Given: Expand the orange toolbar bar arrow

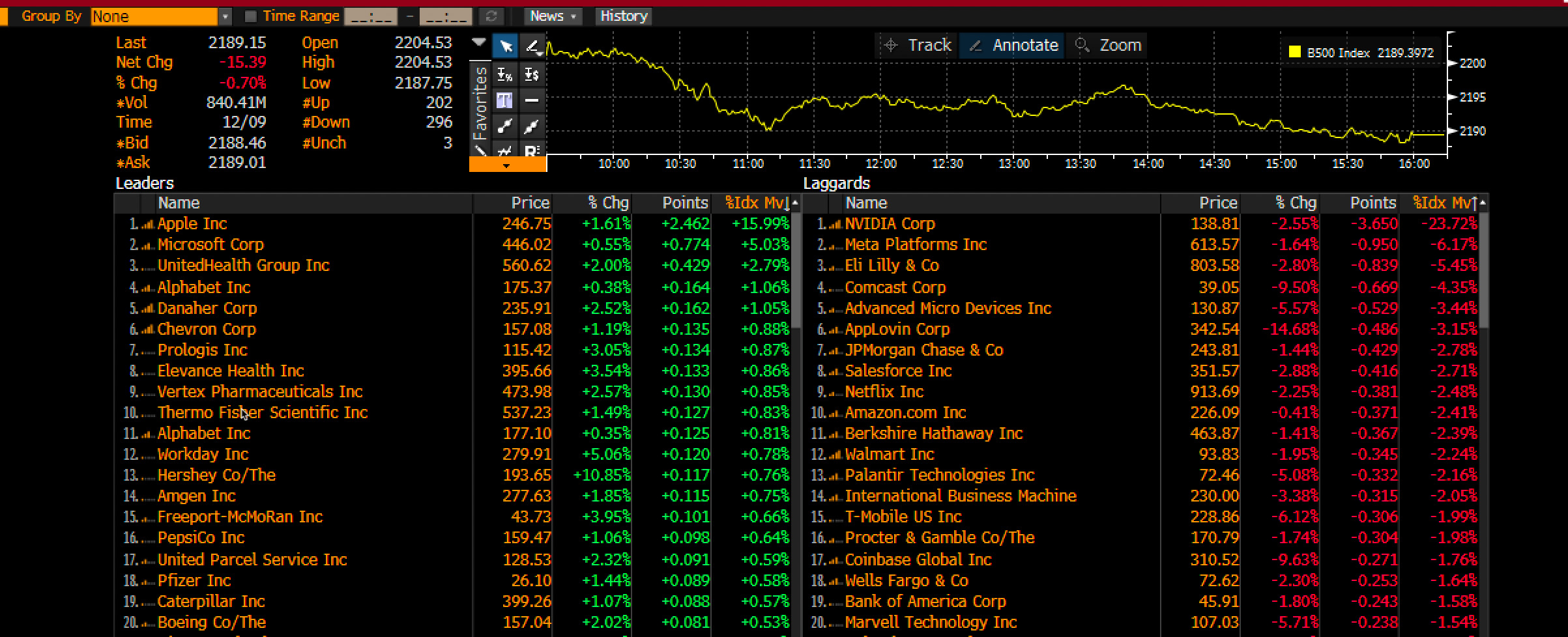Looking at the screenshot, I should (507, 165).
